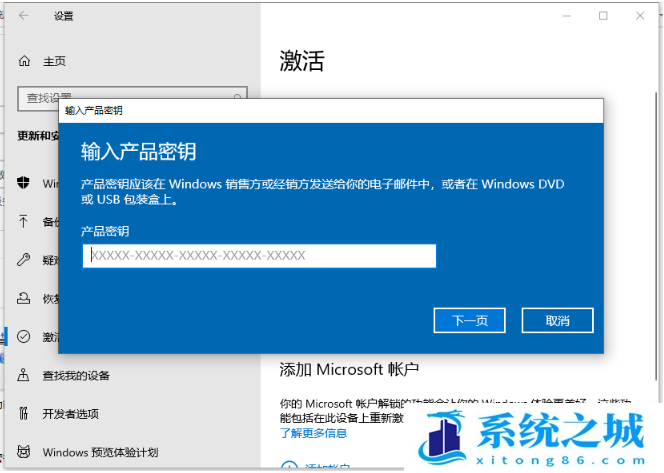
Task: Click the 取消 button
Action: click(557, 321)
